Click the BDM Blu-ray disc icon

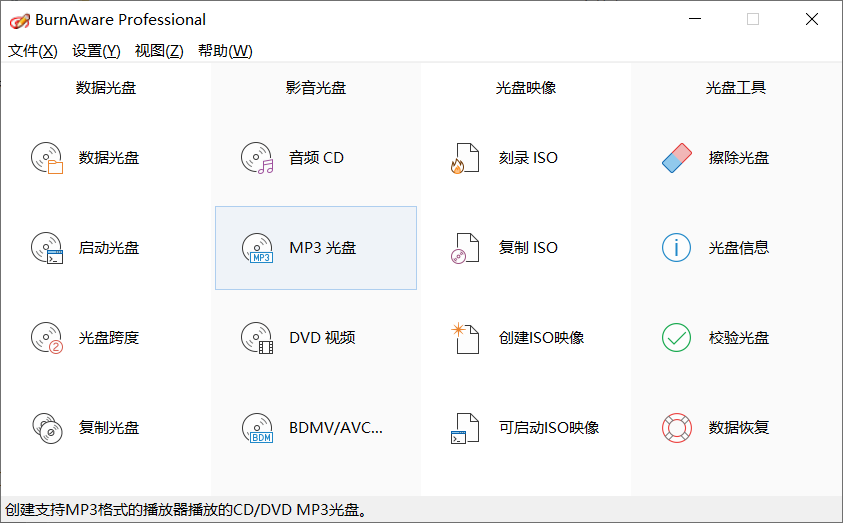point(257,428)
